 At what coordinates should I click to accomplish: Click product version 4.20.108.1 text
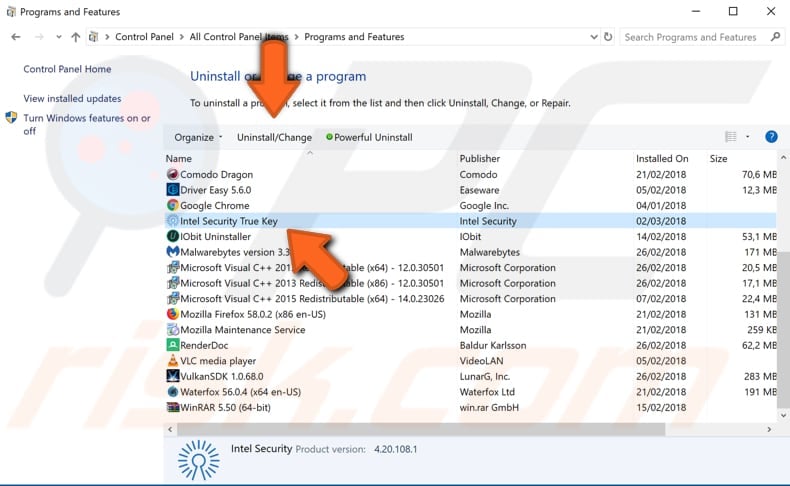coord(396,449)
